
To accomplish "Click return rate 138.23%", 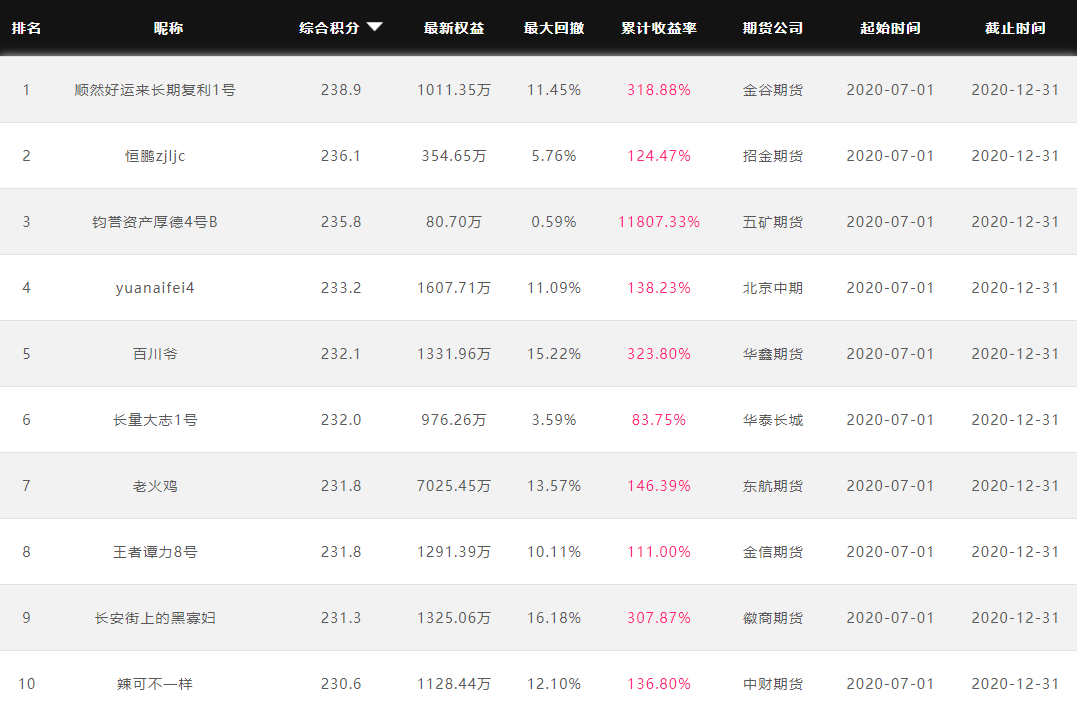I will 659,288.
